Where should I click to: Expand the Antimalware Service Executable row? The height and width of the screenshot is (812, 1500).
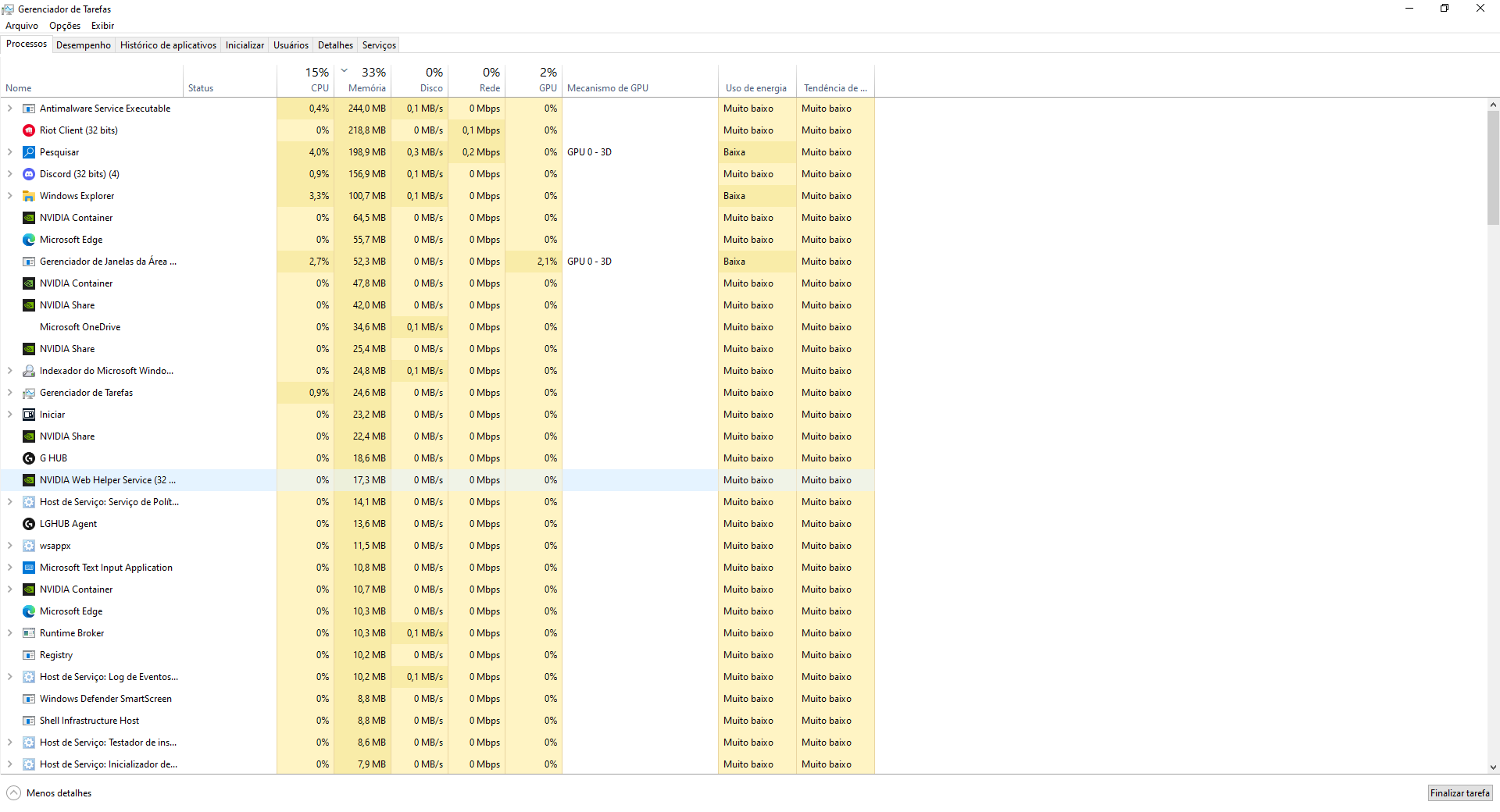pos(9,109)
